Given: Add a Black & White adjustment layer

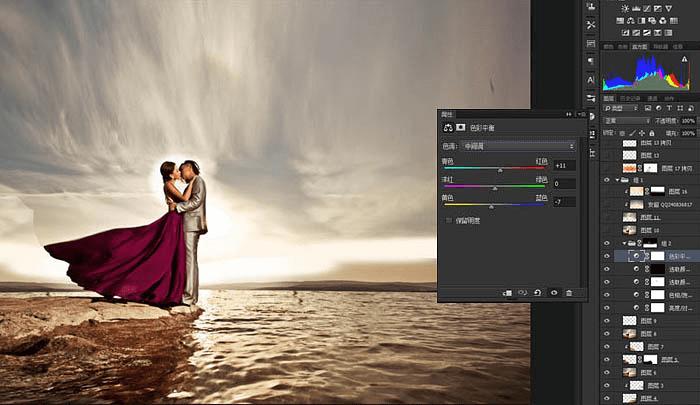Looking at the screenshot, I should click(642, 21).
